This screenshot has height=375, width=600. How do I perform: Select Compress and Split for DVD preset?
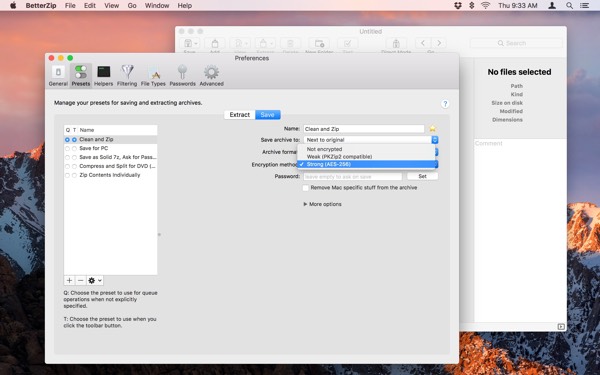[110, 166]
